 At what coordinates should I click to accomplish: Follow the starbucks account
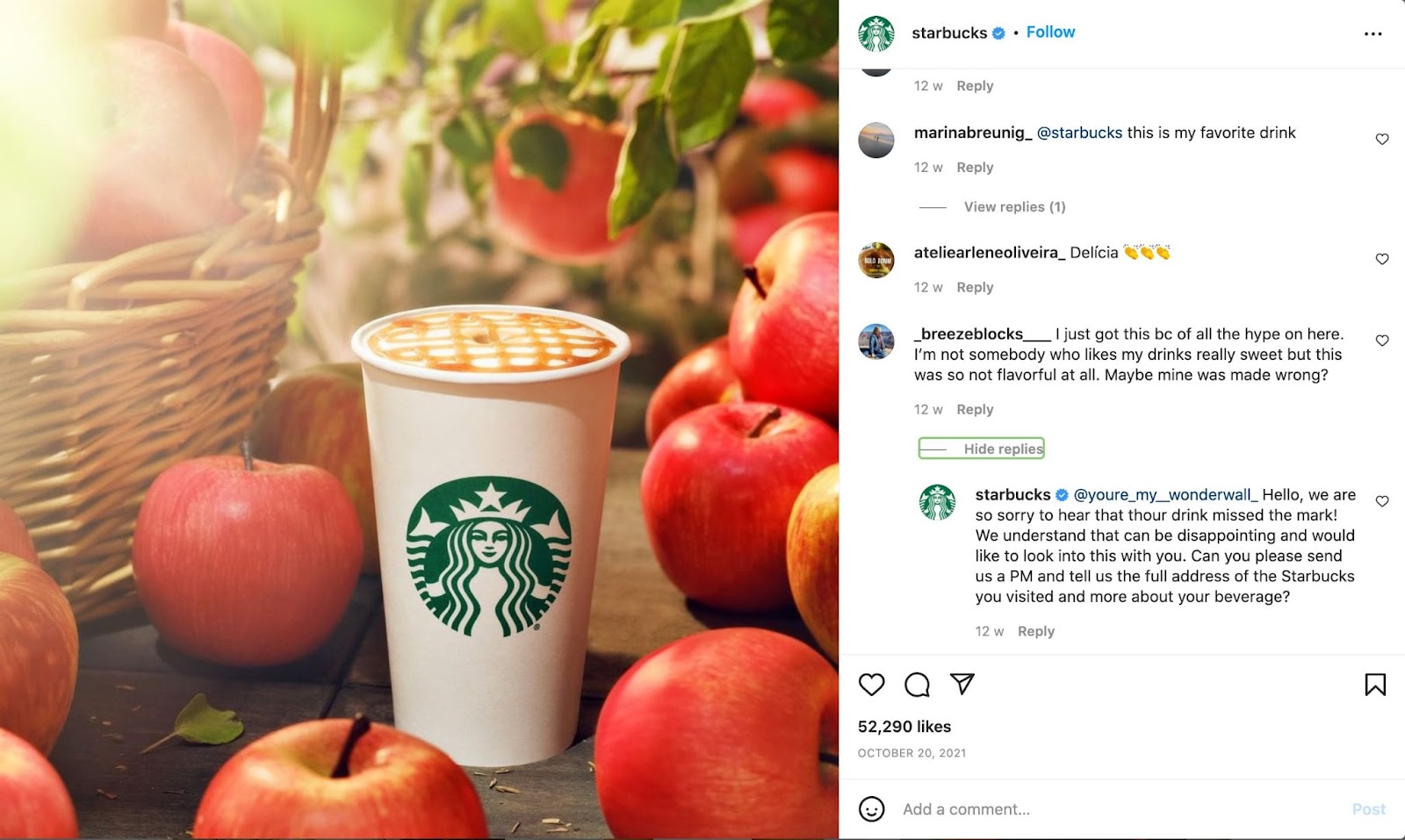tap(1050, 32)
